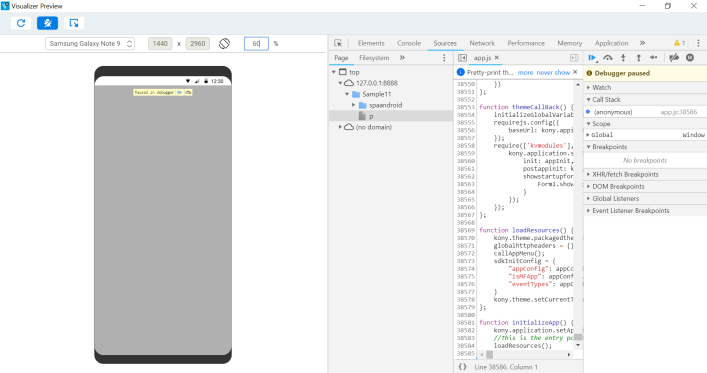Click the width field showing 1440
Viewport: 707px width, 373px height.
pyautogui.click(x=160, y=44)
